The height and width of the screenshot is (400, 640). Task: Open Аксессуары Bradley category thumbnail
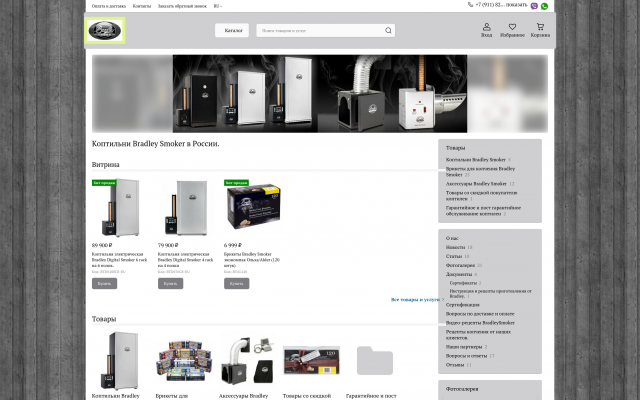click(247, 360)
